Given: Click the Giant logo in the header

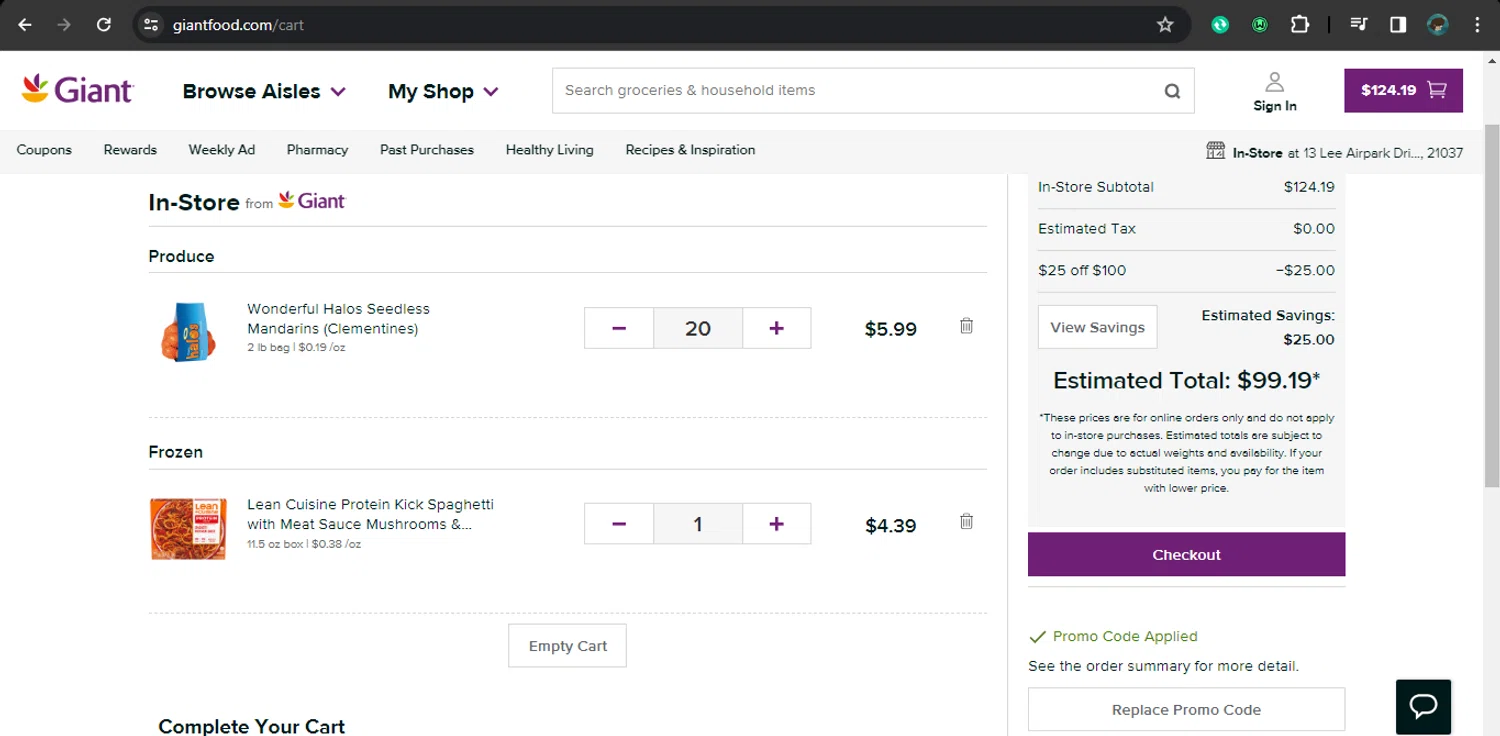Looking at the screenshot, I should [x=77, y=90].
